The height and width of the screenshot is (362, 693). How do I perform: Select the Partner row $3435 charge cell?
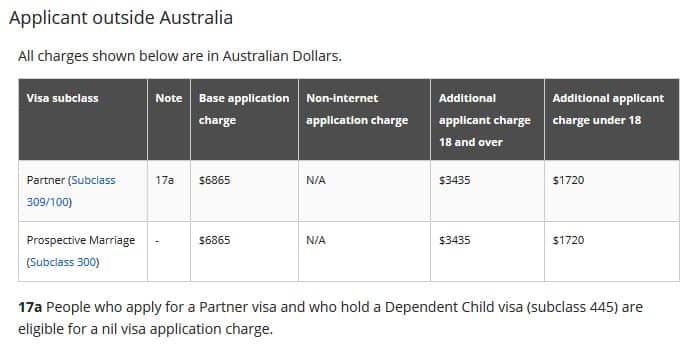454,180
